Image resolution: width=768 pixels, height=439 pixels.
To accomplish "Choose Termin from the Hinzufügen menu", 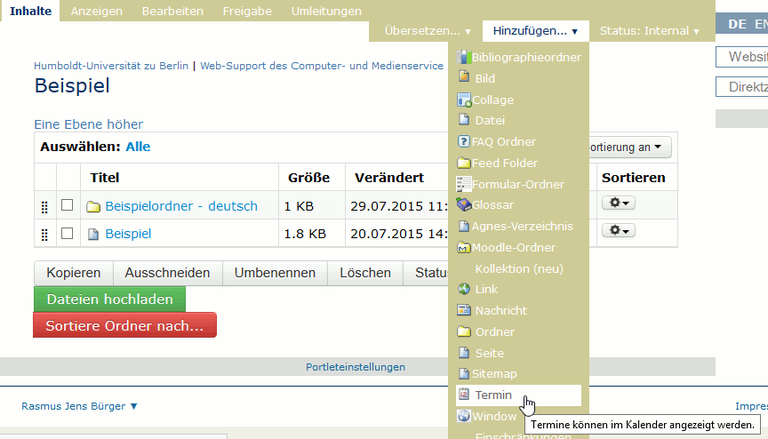I will click(494, 395).
